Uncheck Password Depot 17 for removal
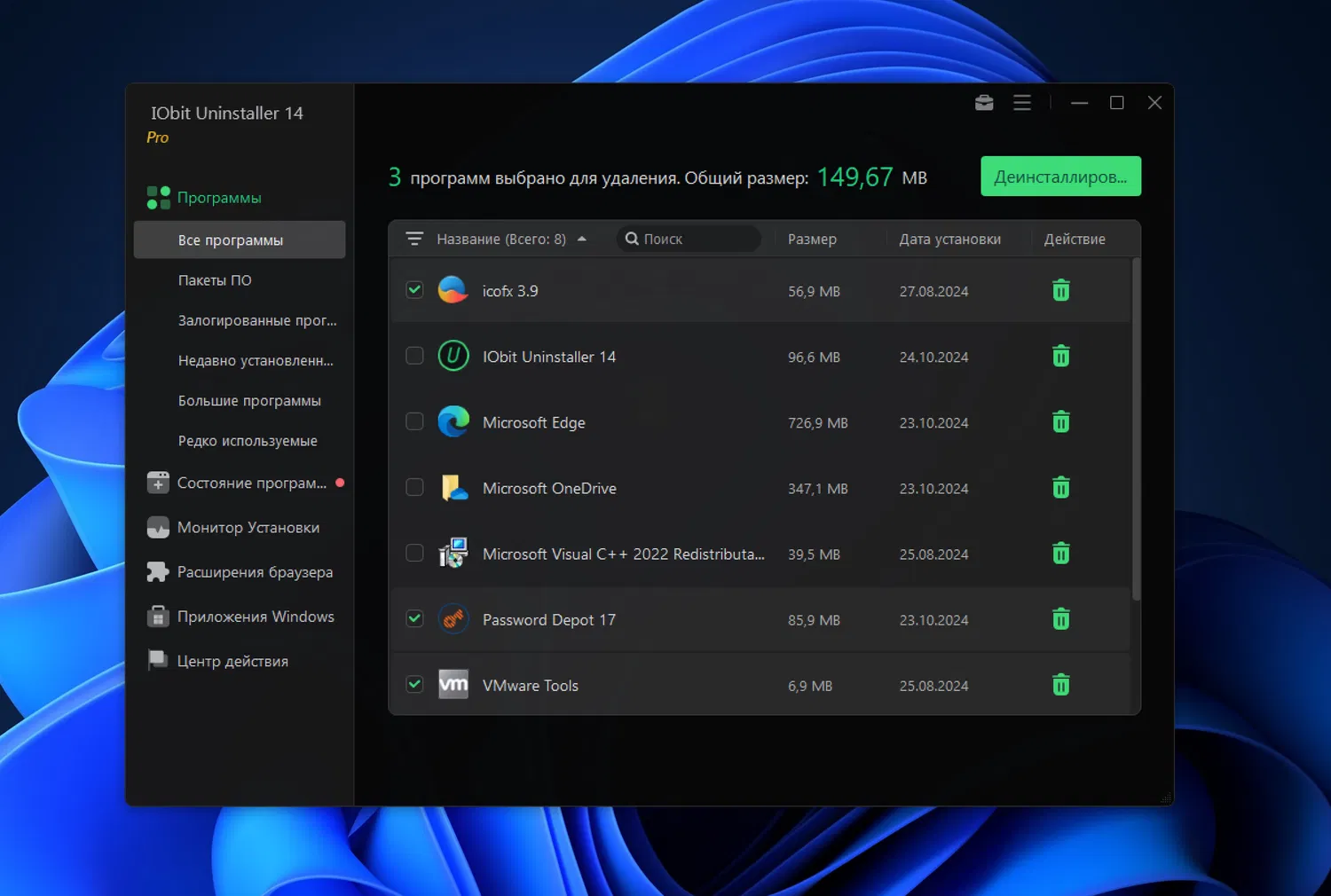Screen dimensions: 1331x896 (414, 618)
